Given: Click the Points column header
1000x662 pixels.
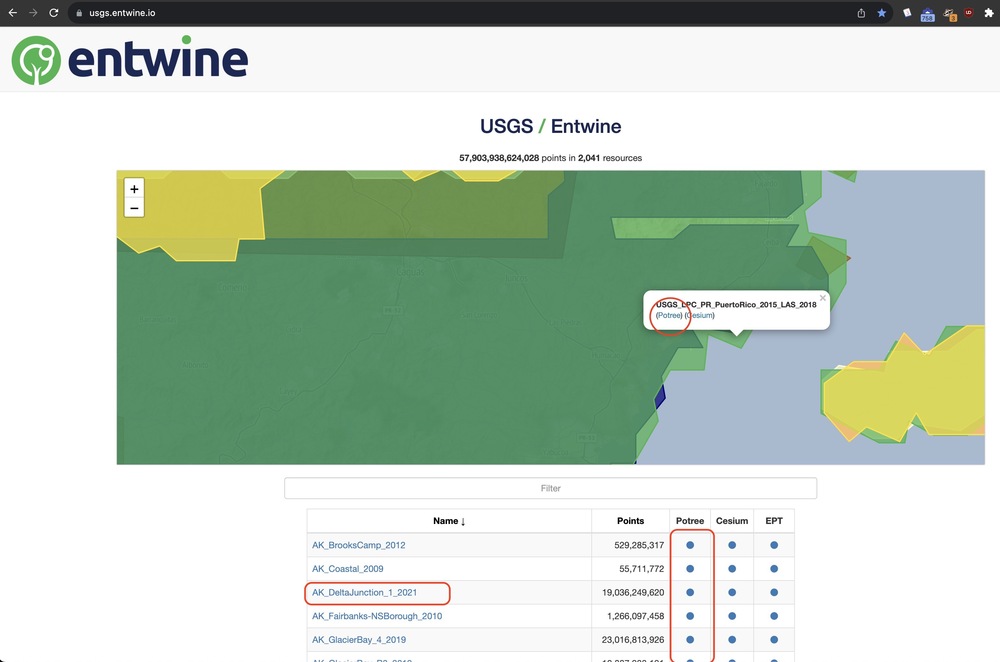Looking at the screenshot, I should (x=630, y=521).
